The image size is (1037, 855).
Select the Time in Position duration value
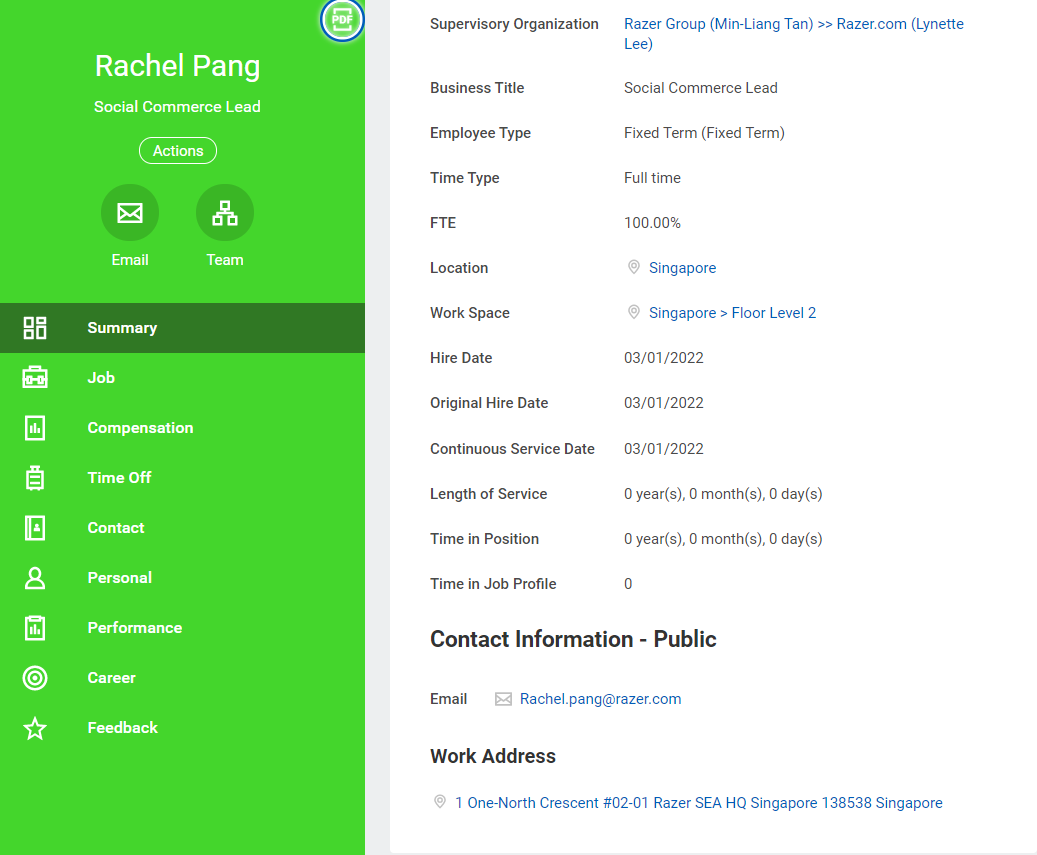(723, 539)
